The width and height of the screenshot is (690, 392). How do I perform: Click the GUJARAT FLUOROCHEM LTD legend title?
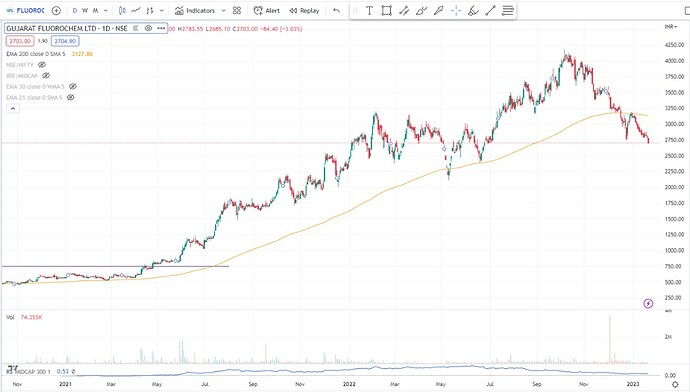[x=67, y=28]
